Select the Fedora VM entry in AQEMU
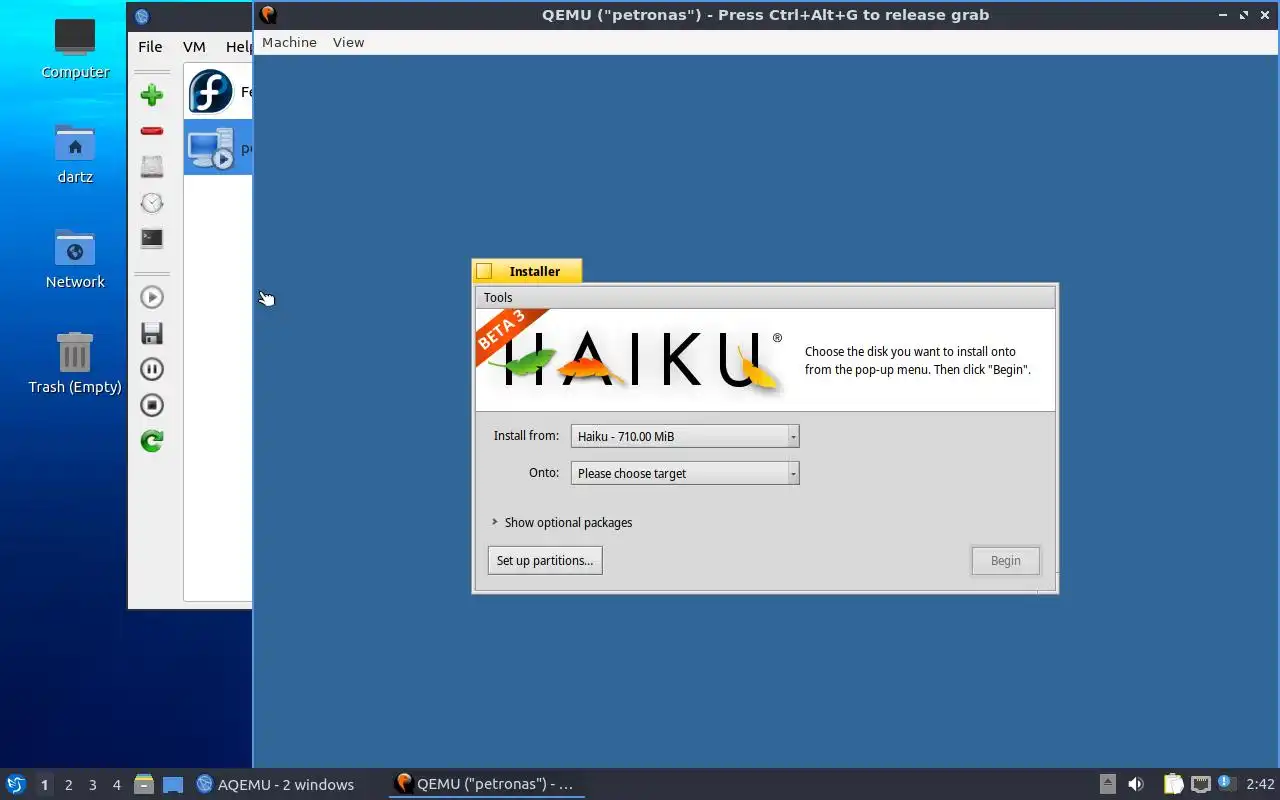The image size is (1280, 800). [218, 92]
